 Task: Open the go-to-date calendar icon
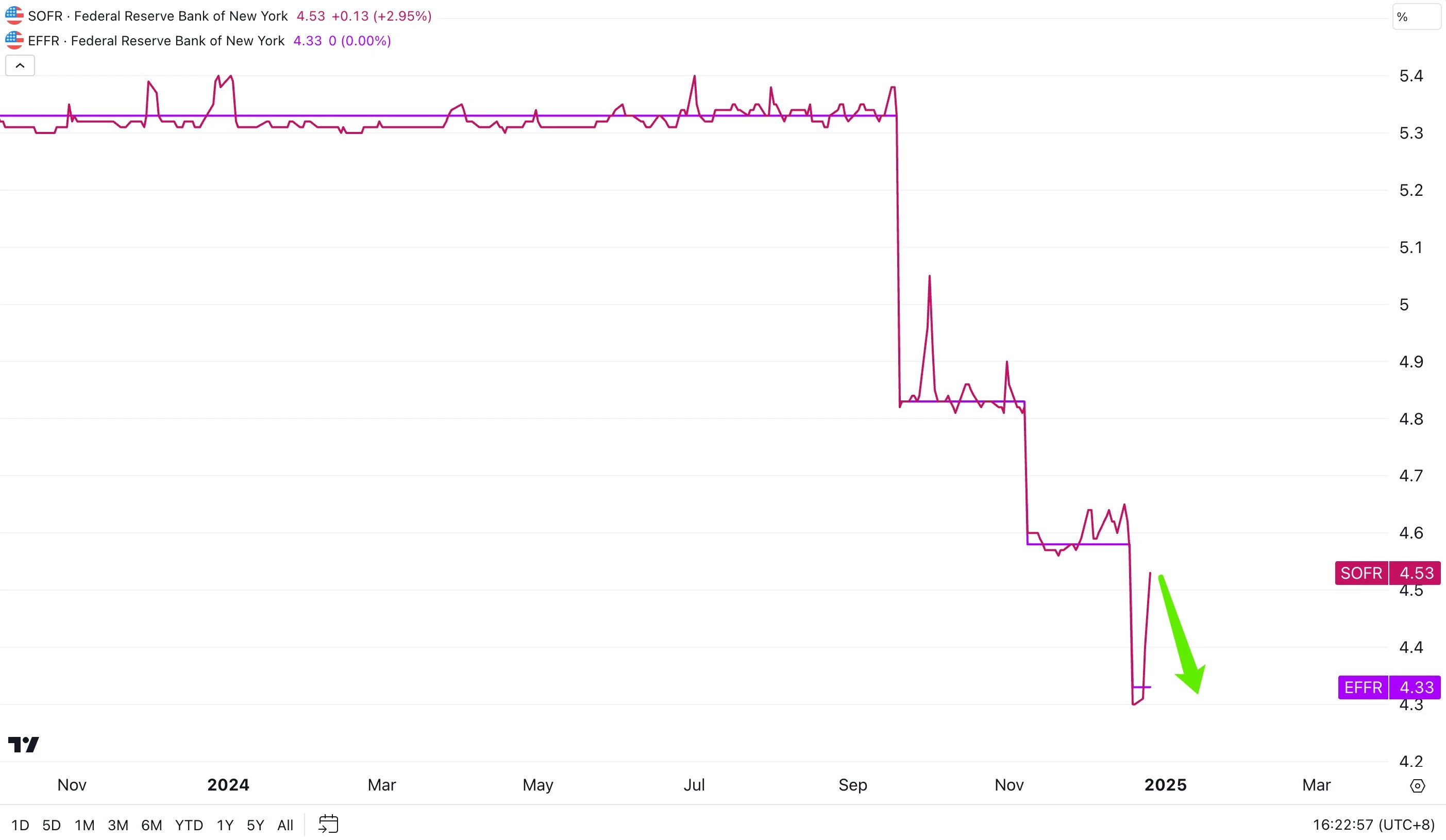(328, 824)
